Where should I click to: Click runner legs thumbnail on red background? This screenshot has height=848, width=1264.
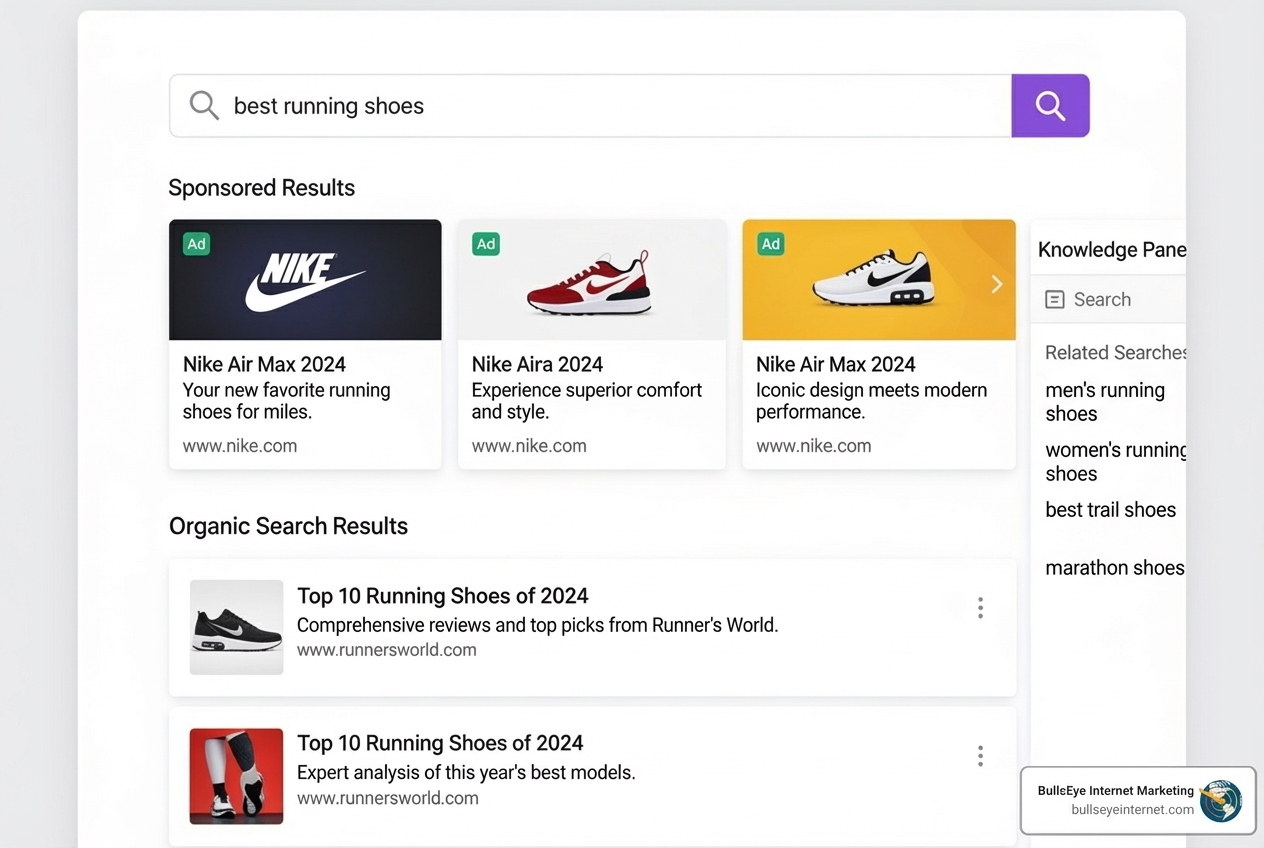236,776
